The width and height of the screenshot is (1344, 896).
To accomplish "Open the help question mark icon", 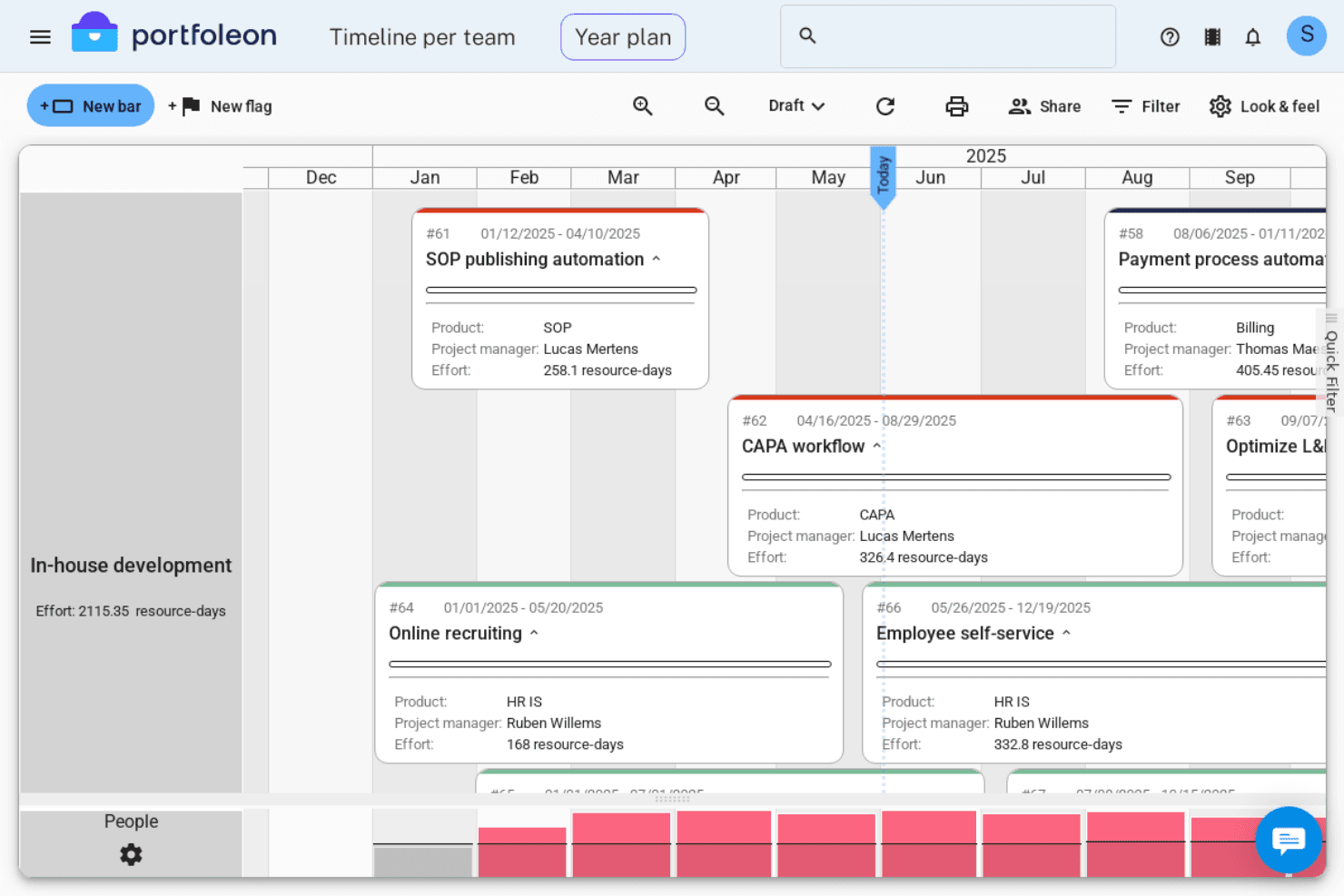I will point(1170,37).
